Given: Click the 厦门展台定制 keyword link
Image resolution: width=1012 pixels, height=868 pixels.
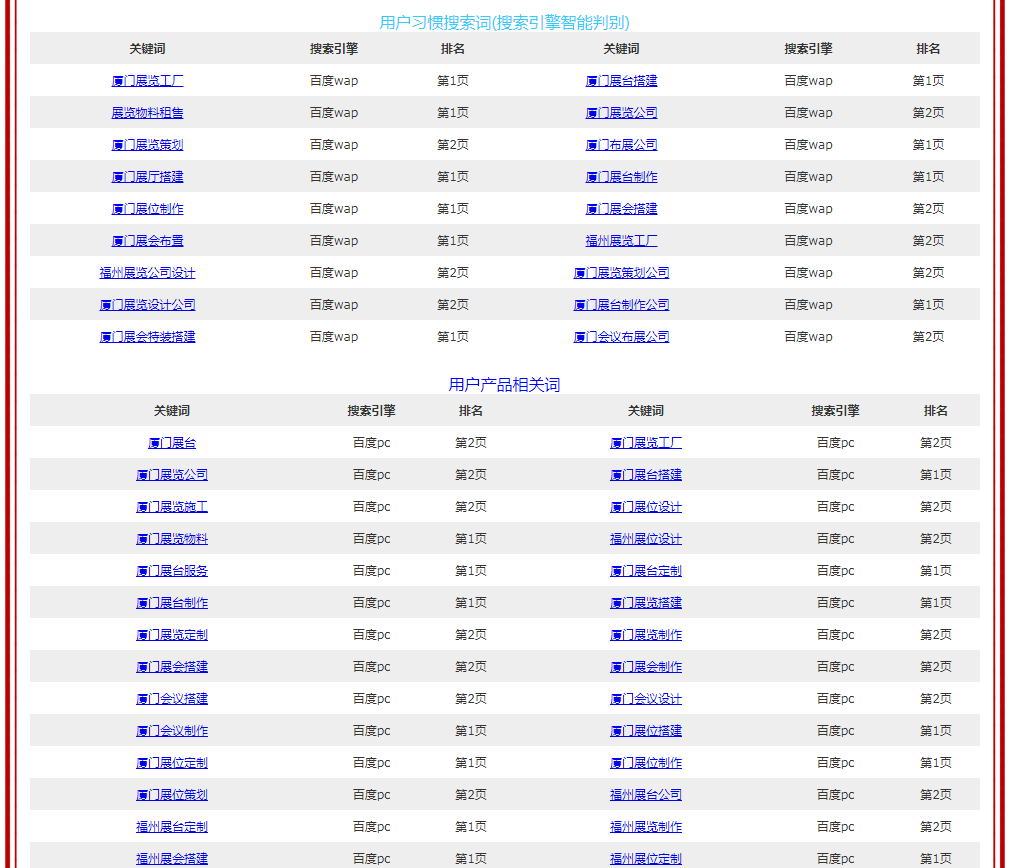Looking at the screenshot, I should point(646,571).
